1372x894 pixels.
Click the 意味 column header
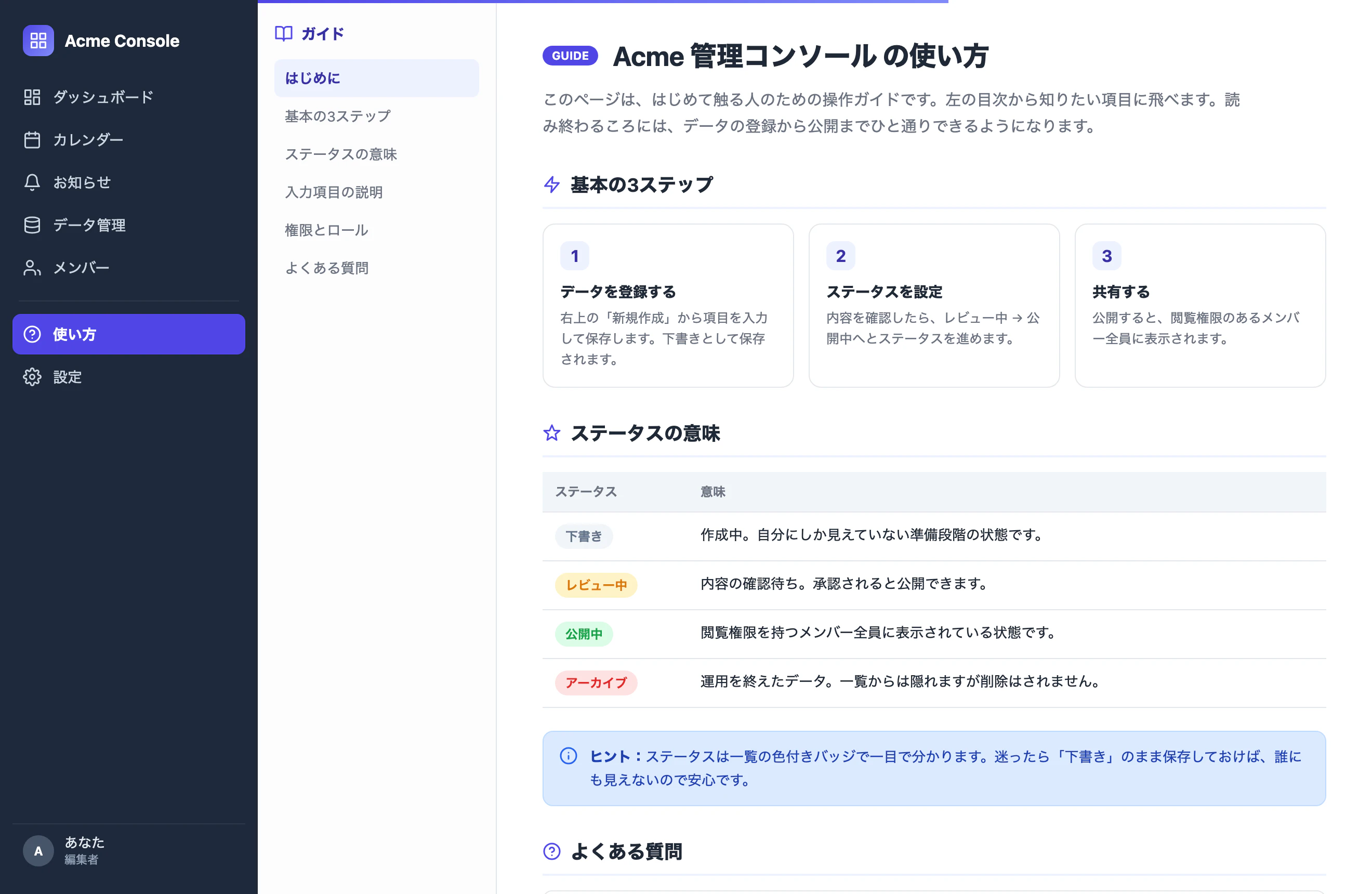tap(713, 492)
